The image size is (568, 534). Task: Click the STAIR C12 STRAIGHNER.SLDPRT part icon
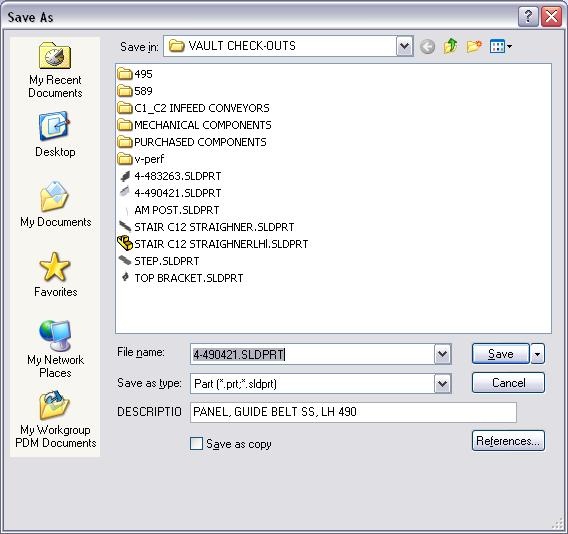125,227
